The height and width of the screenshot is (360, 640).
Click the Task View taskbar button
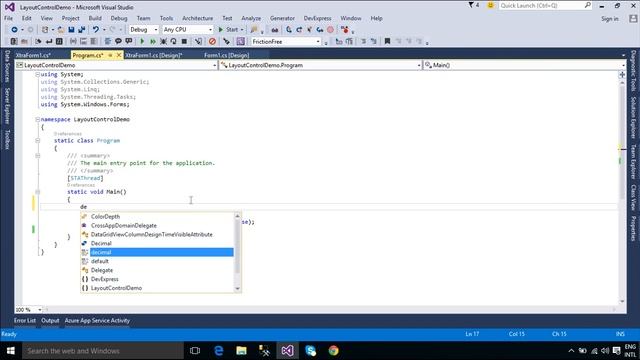195,351
